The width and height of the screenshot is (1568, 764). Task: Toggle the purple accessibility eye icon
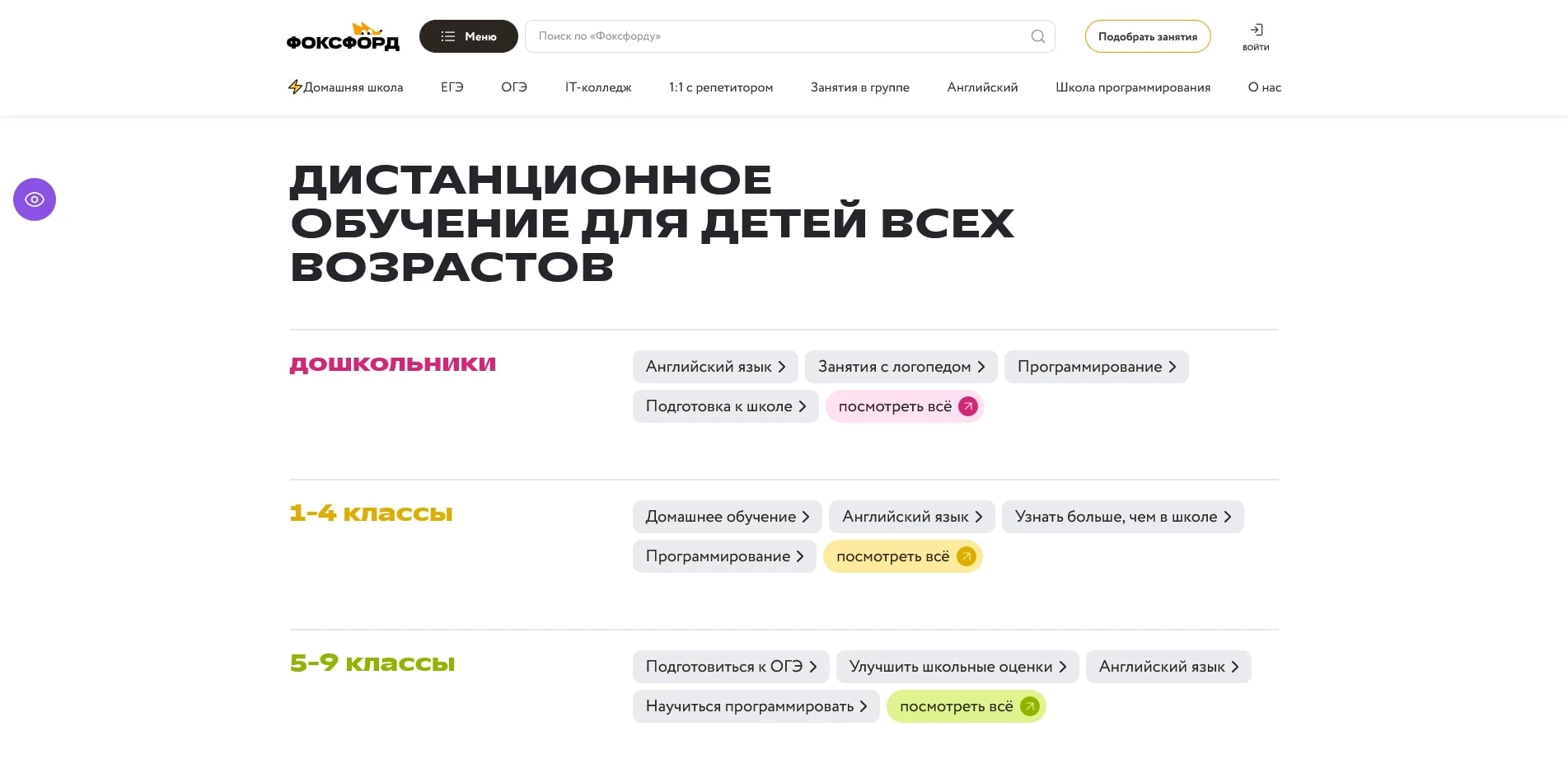[x=34, y=199]
